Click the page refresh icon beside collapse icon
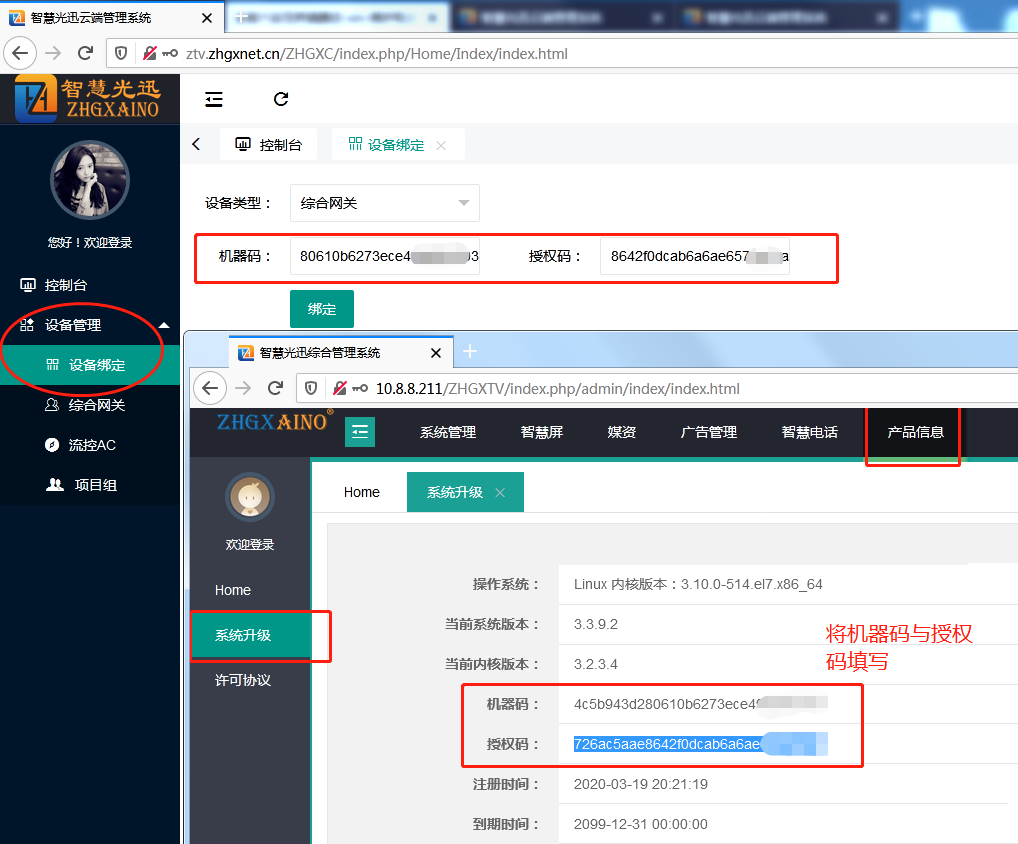The height and width of the screenshot is (844, 1018). point(281,99)
